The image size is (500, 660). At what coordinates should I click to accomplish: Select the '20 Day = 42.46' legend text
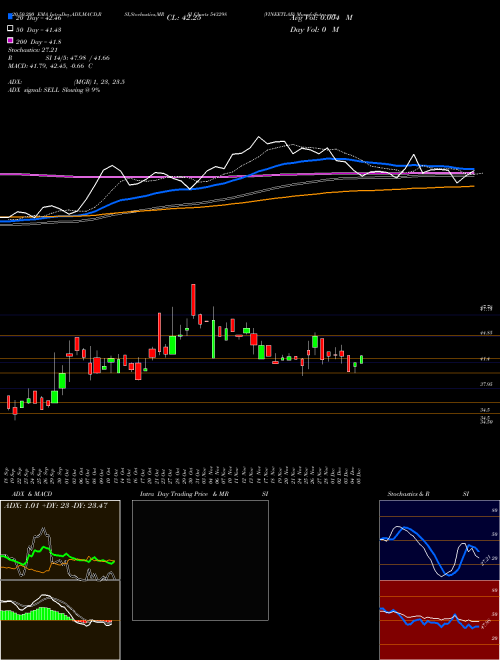point(39,18)
